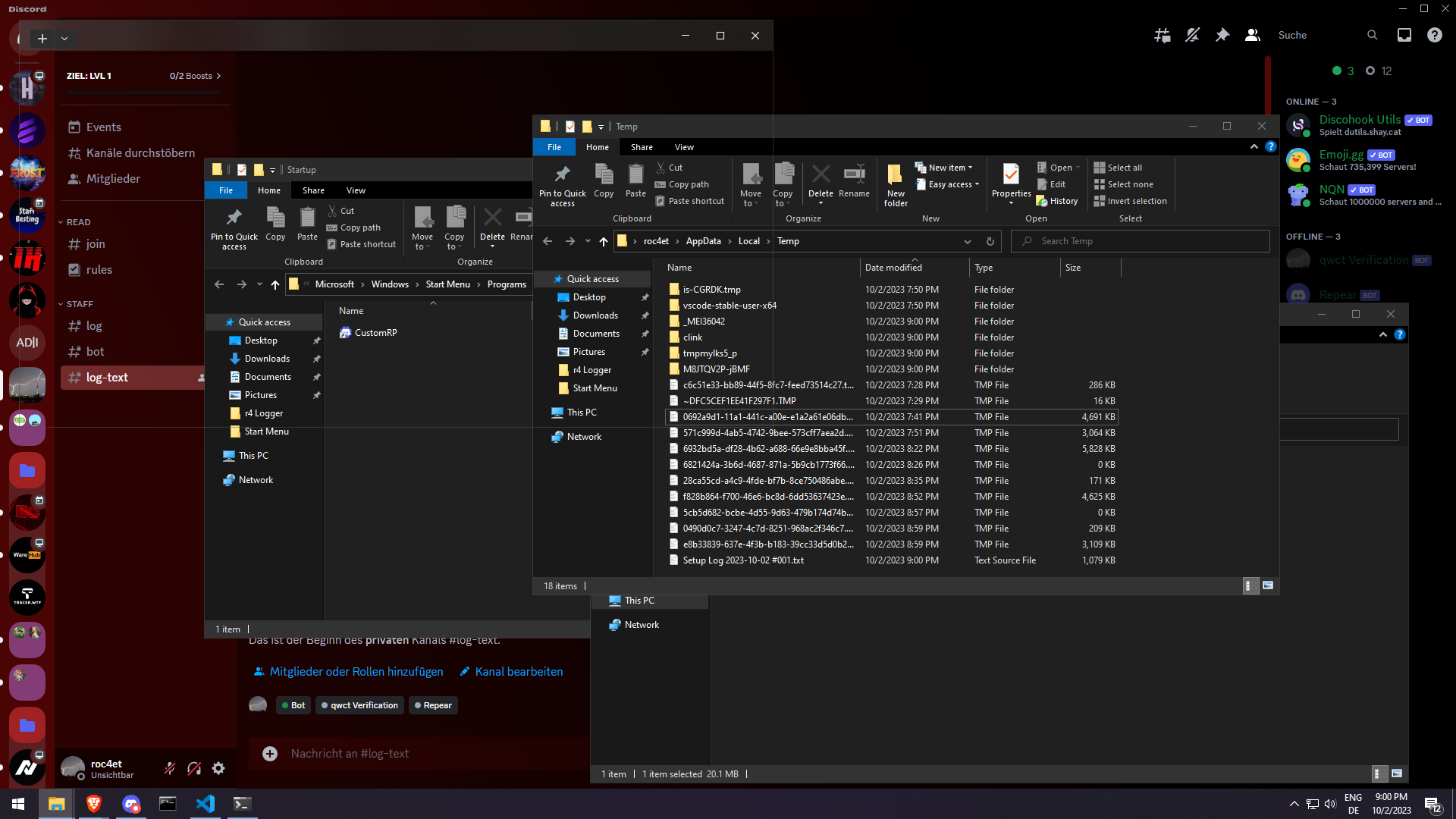Click in Search Temp field
The image size is (1456, 819).
(x=1141, y=241)
